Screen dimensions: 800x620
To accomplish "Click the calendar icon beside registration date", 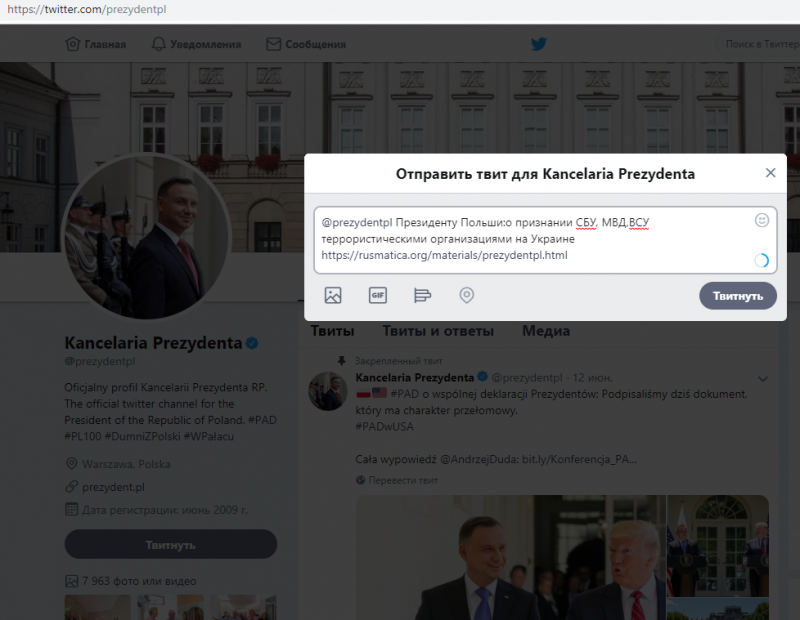I will (x=71, y=509).
